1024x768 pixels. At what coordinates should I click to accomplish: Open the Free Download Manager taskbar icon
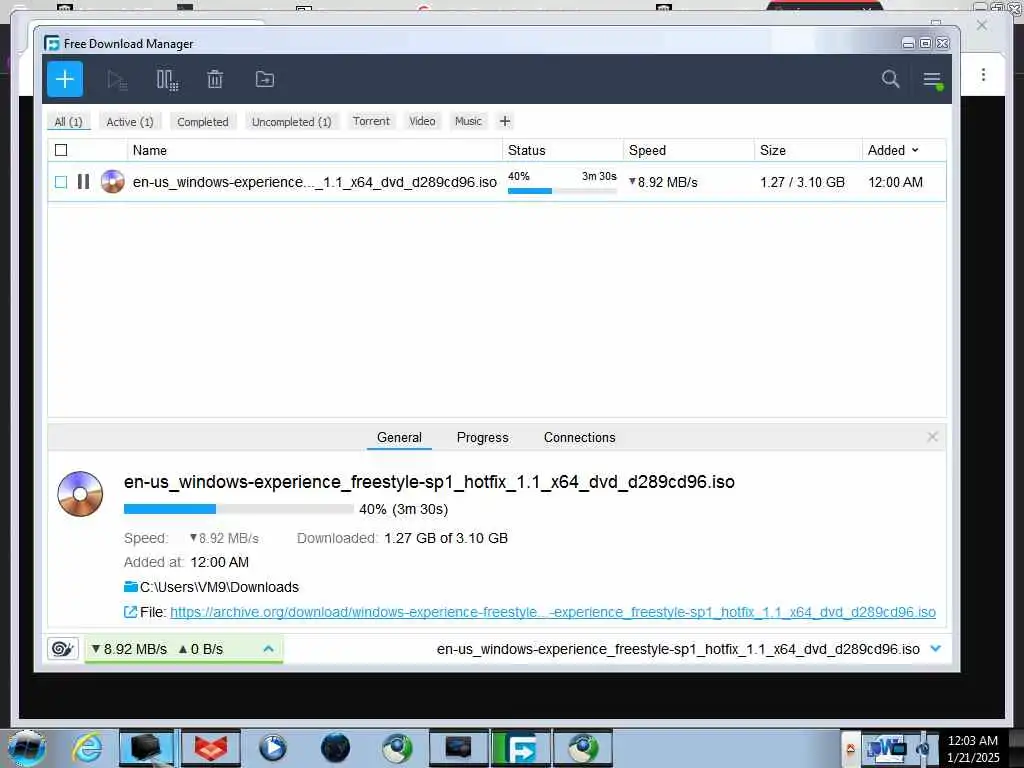[520, 748]
